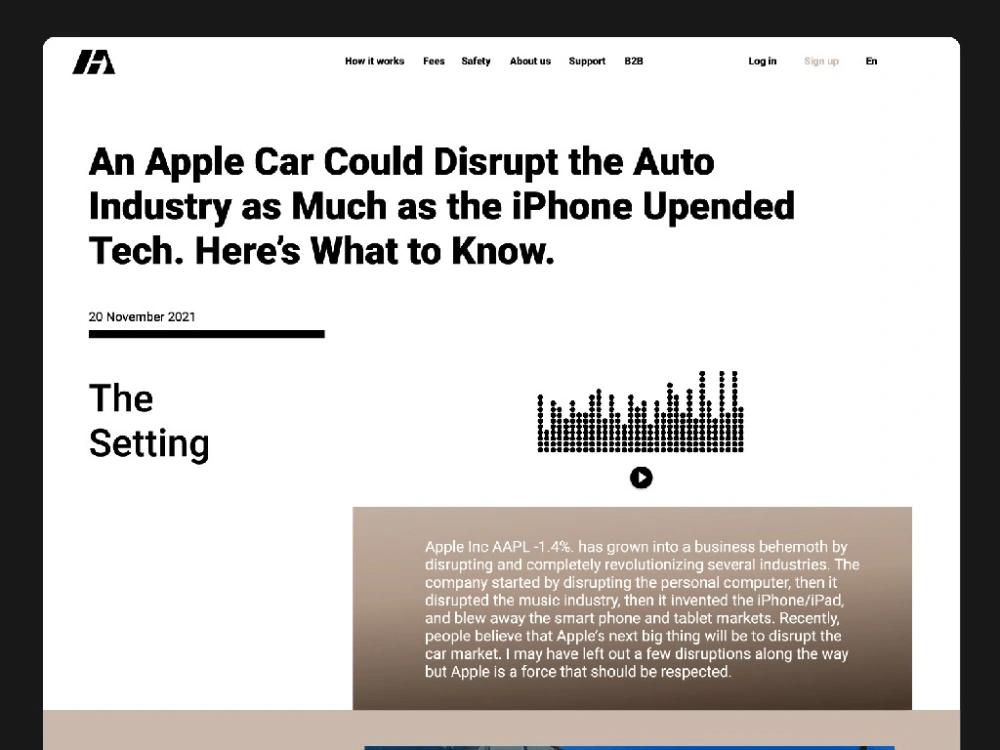This screenshot has height=750, width=1000.
Task: Click The Setting section heading
Action: pyautogui.click(x=149, y=421)
